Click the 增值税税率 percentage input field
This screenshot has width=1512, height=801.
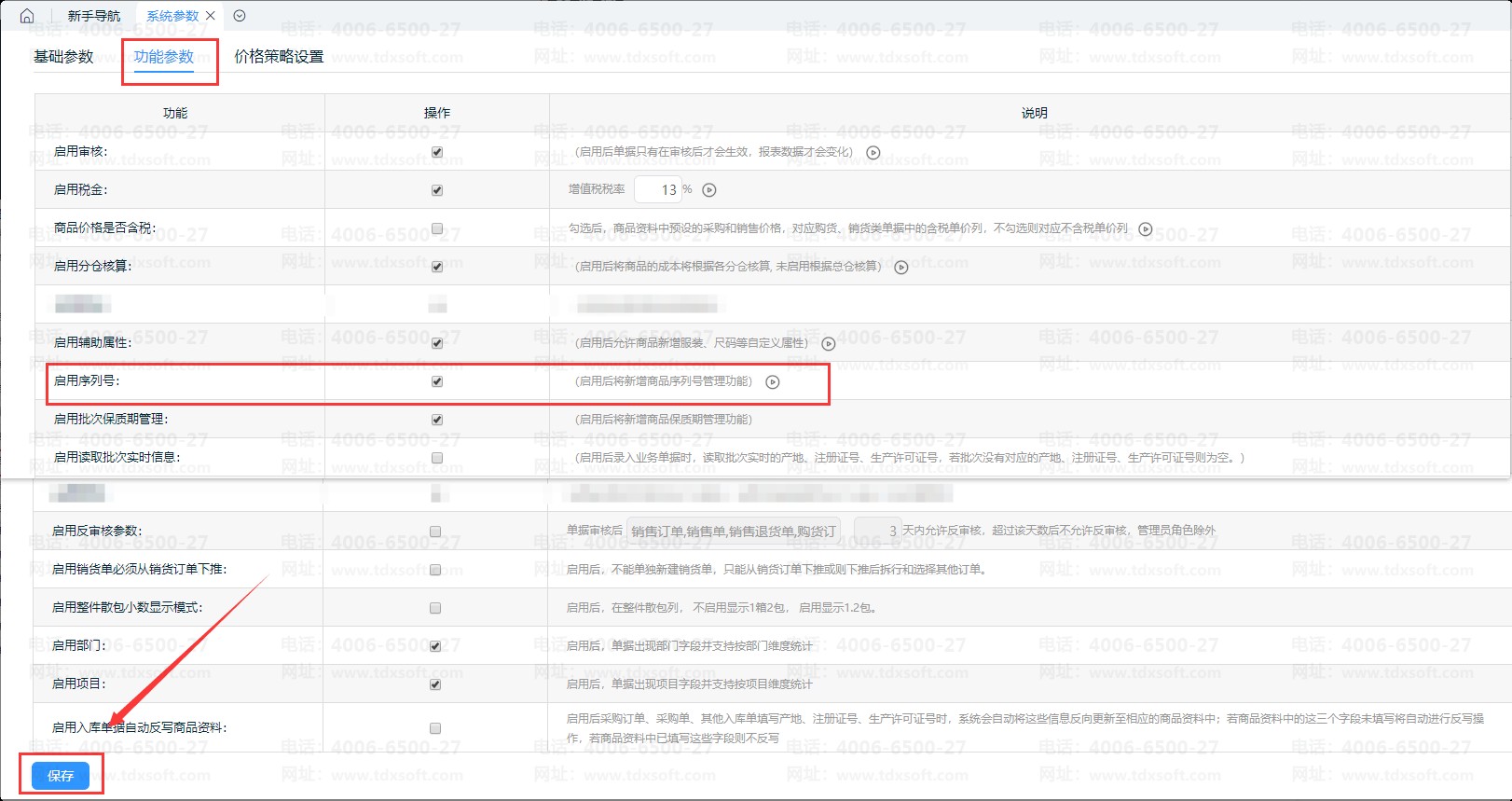[658, 190]
